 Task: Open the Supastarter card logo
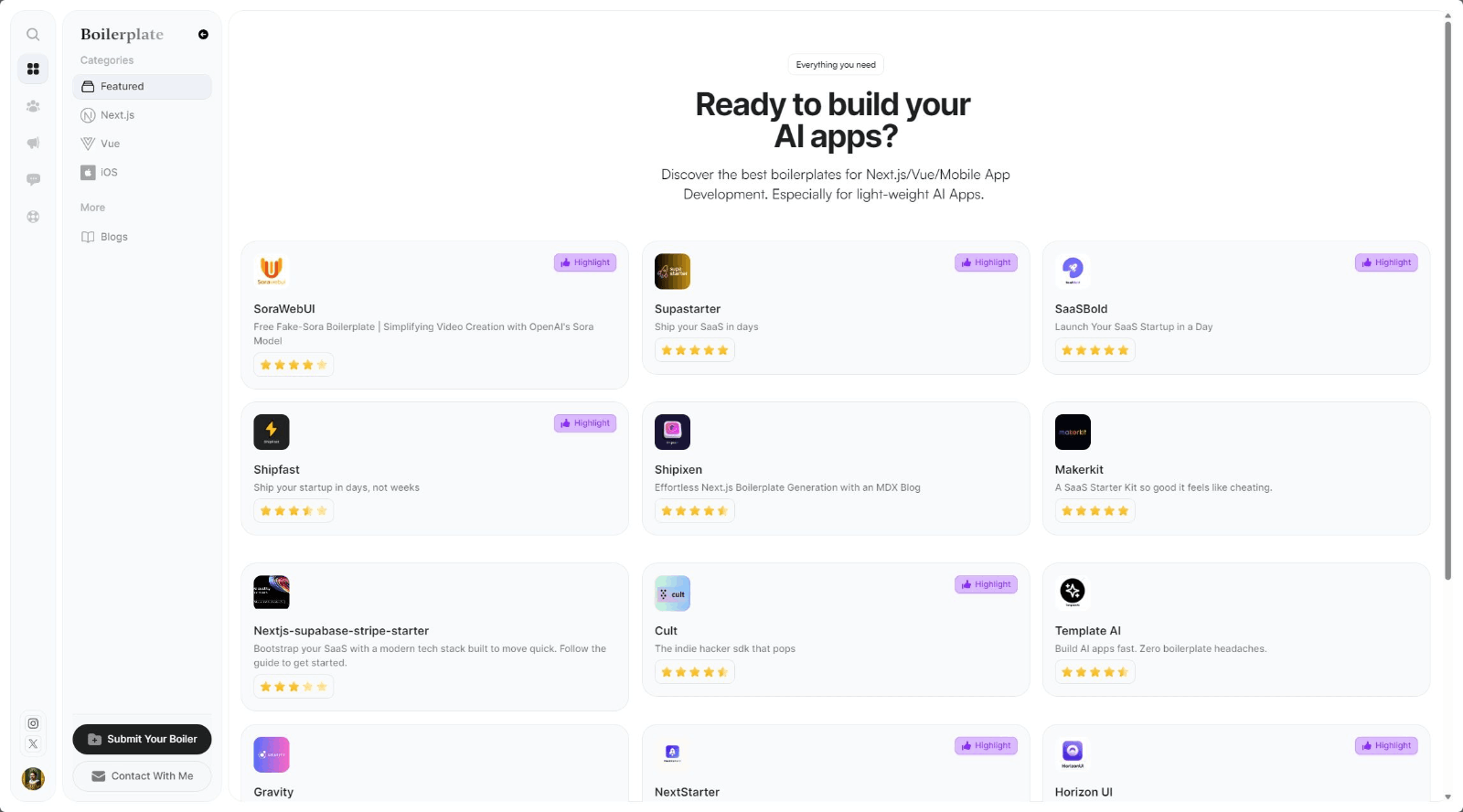[x=672, y=272]
